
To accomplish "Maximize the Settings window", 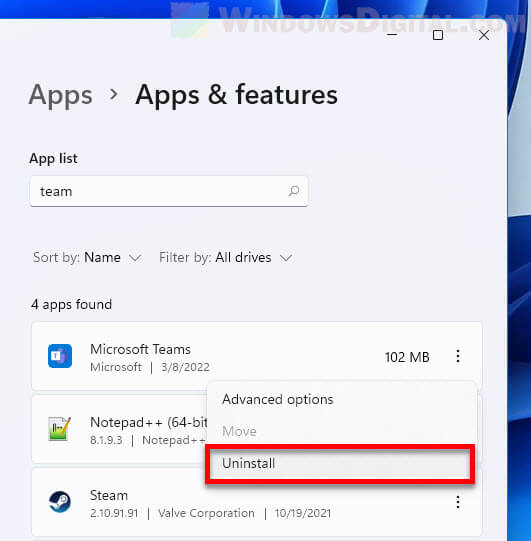I will click(x=438, y=35).
